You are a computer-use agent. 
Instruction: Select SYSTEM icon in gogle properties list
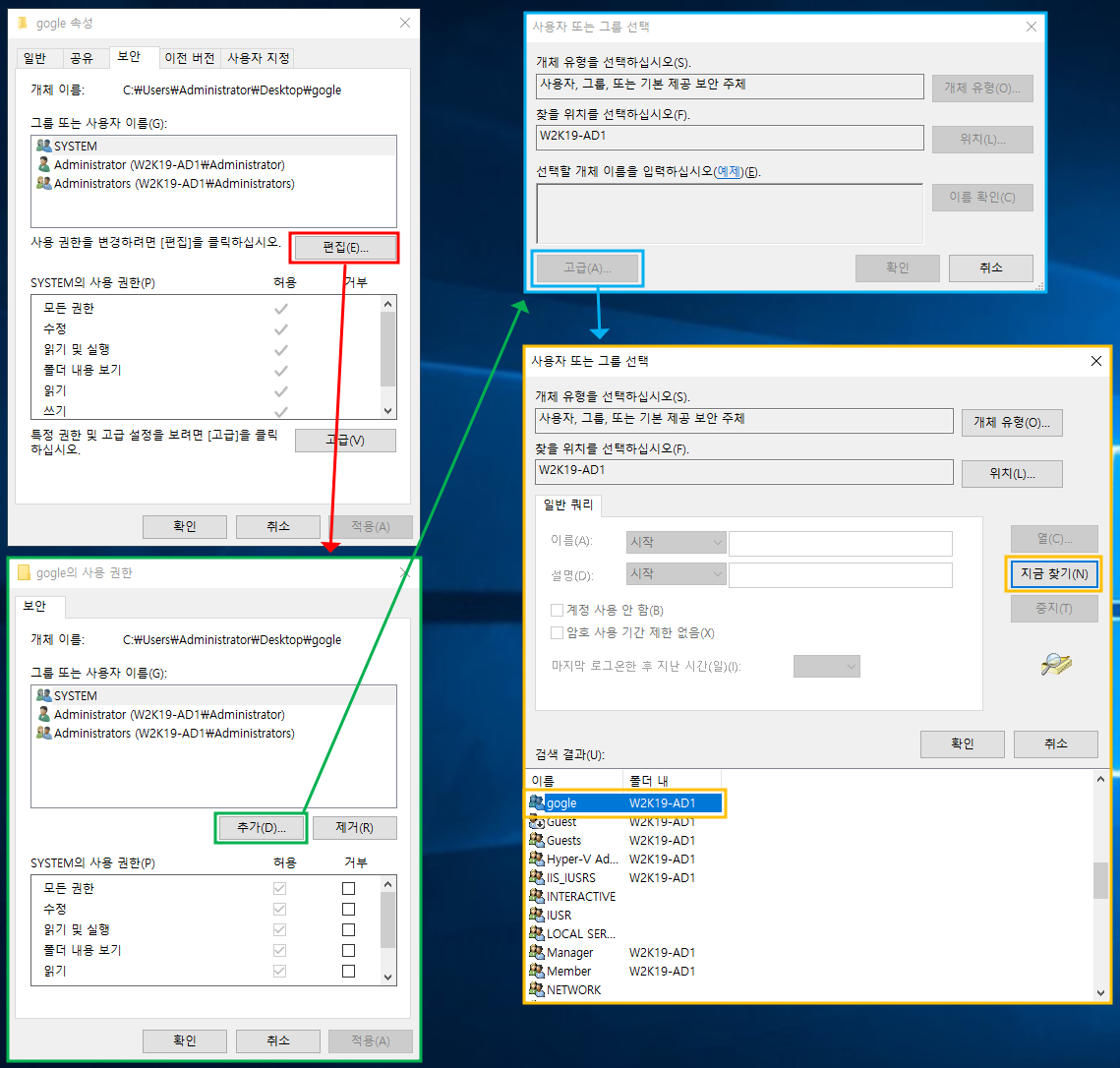tap(44, 146)
